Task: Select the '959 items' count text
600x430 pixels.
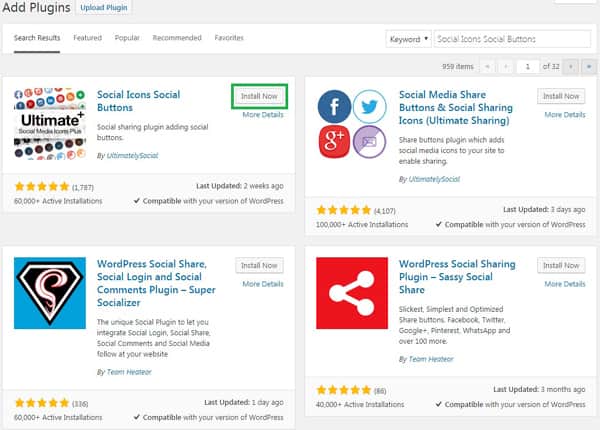Action: pos(458,67)
